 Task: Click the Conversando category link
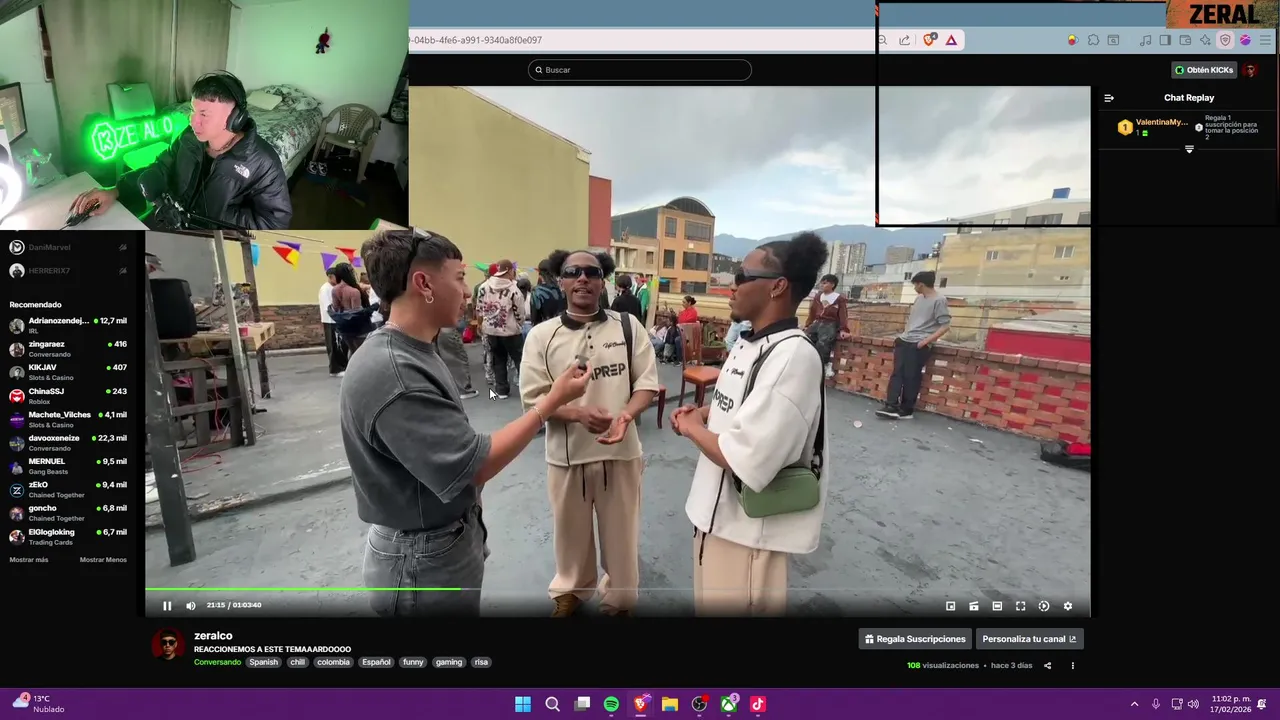217,662
